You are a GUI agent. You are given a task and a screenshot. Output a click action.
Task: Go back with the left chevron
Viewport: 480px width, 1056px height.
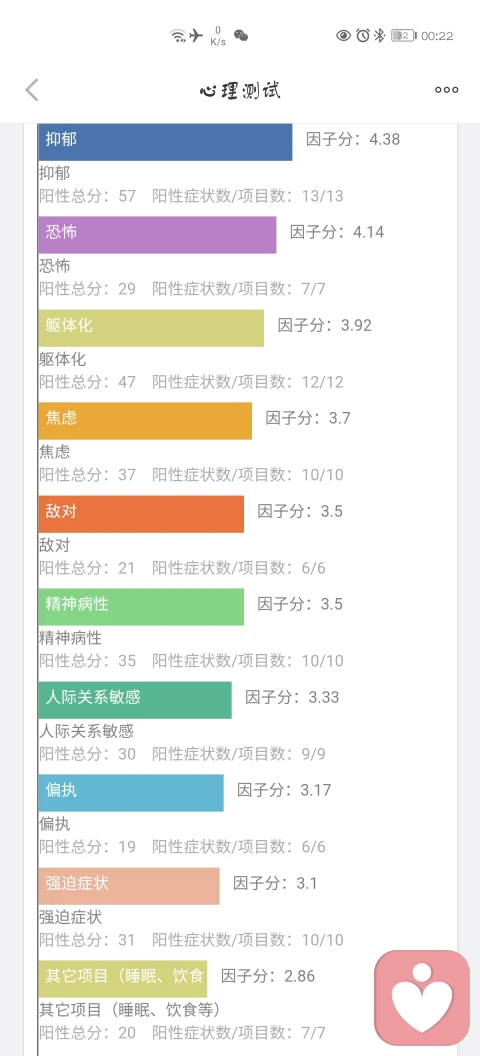point(32,90)
